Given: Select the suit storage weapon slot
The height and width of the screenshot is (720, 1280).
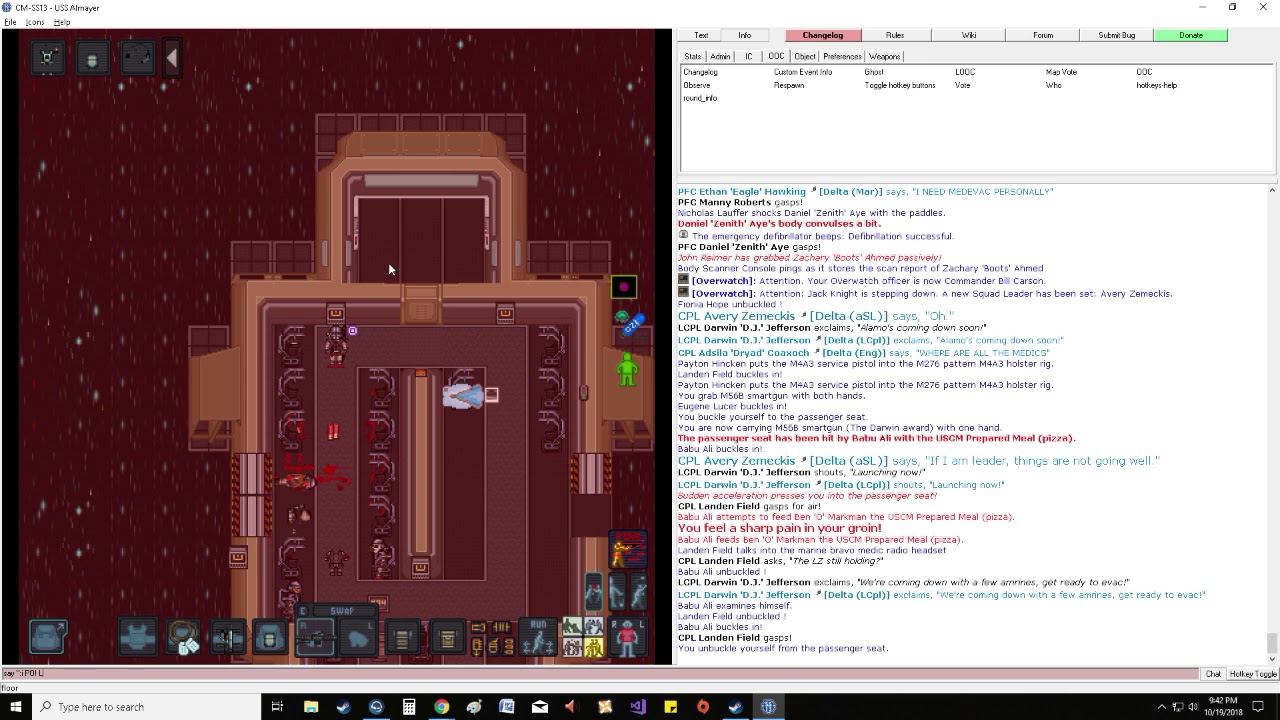Looking at the screenshot, I should click(x=227, y=637).
